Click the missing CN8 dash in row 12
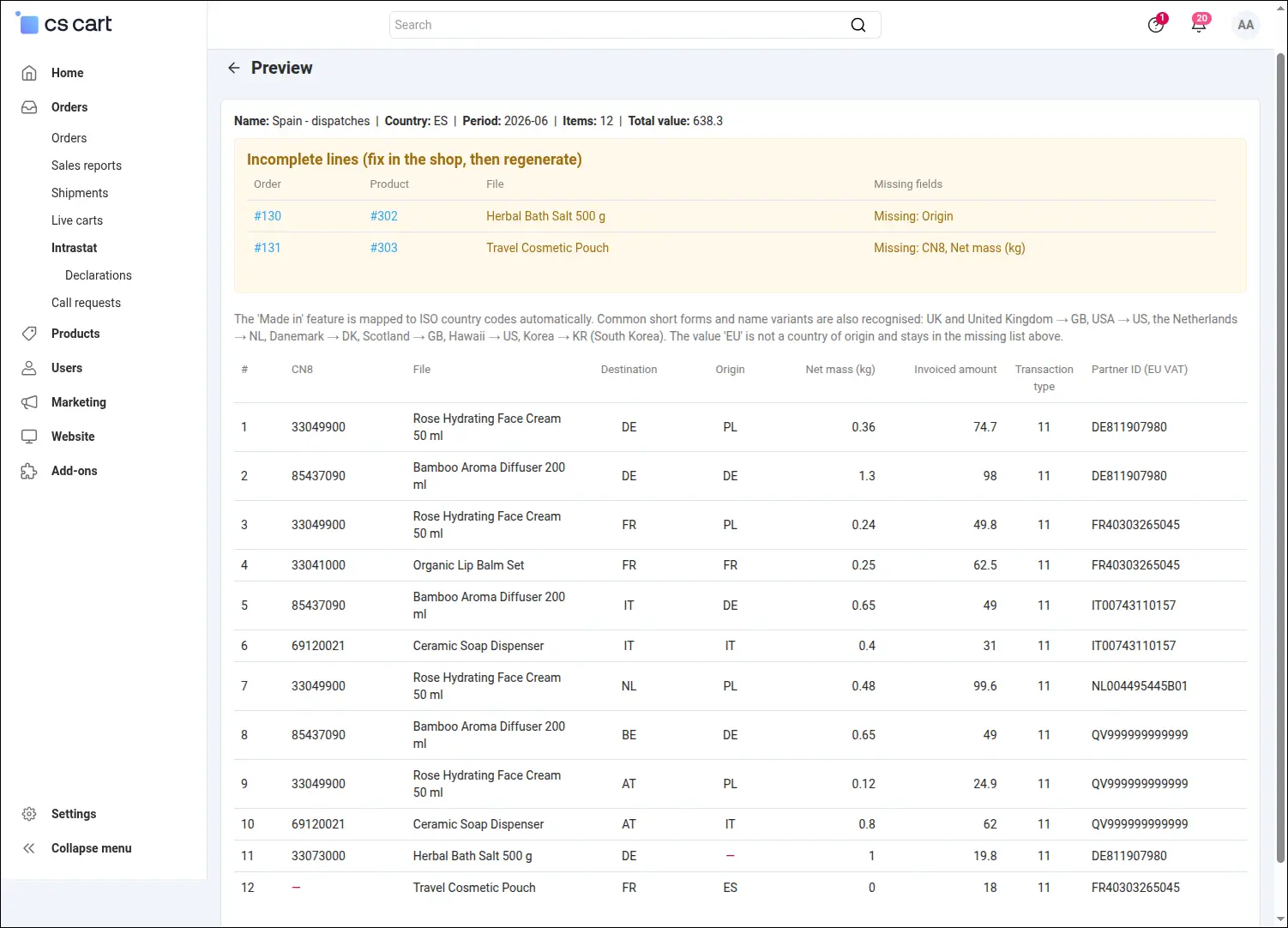The width and height of the screenshot is (1288, 928). coord(296,888)
